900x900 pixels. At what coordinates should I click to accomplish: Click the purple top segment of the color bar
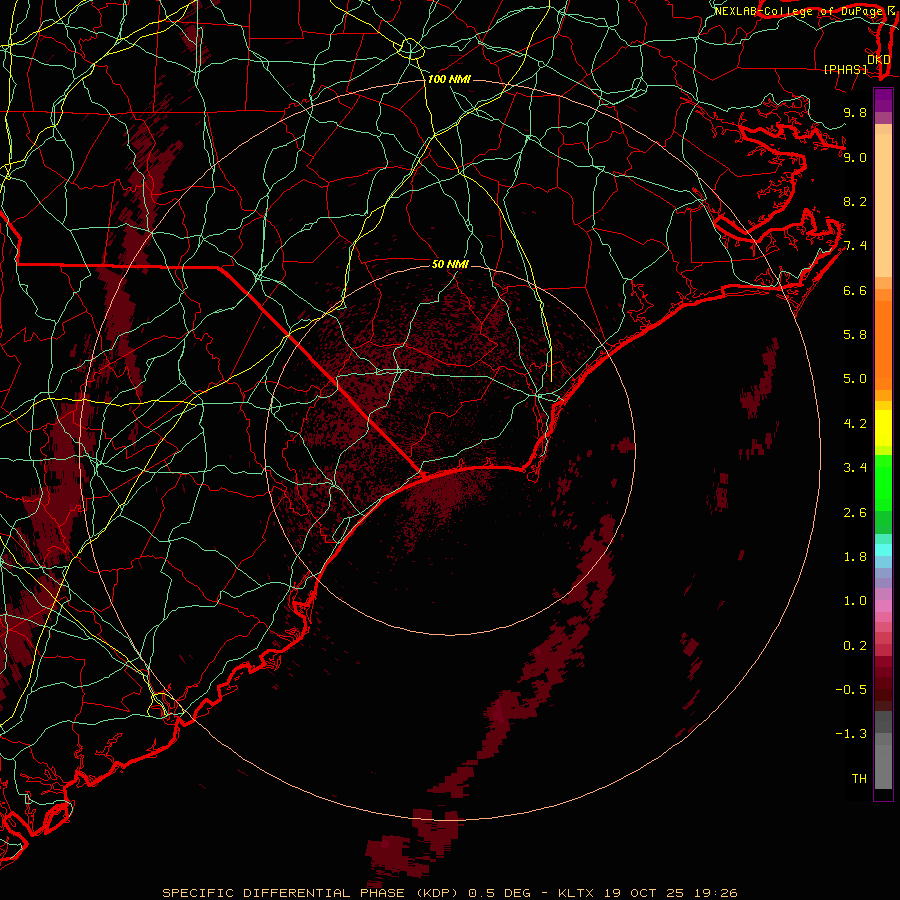883,100
